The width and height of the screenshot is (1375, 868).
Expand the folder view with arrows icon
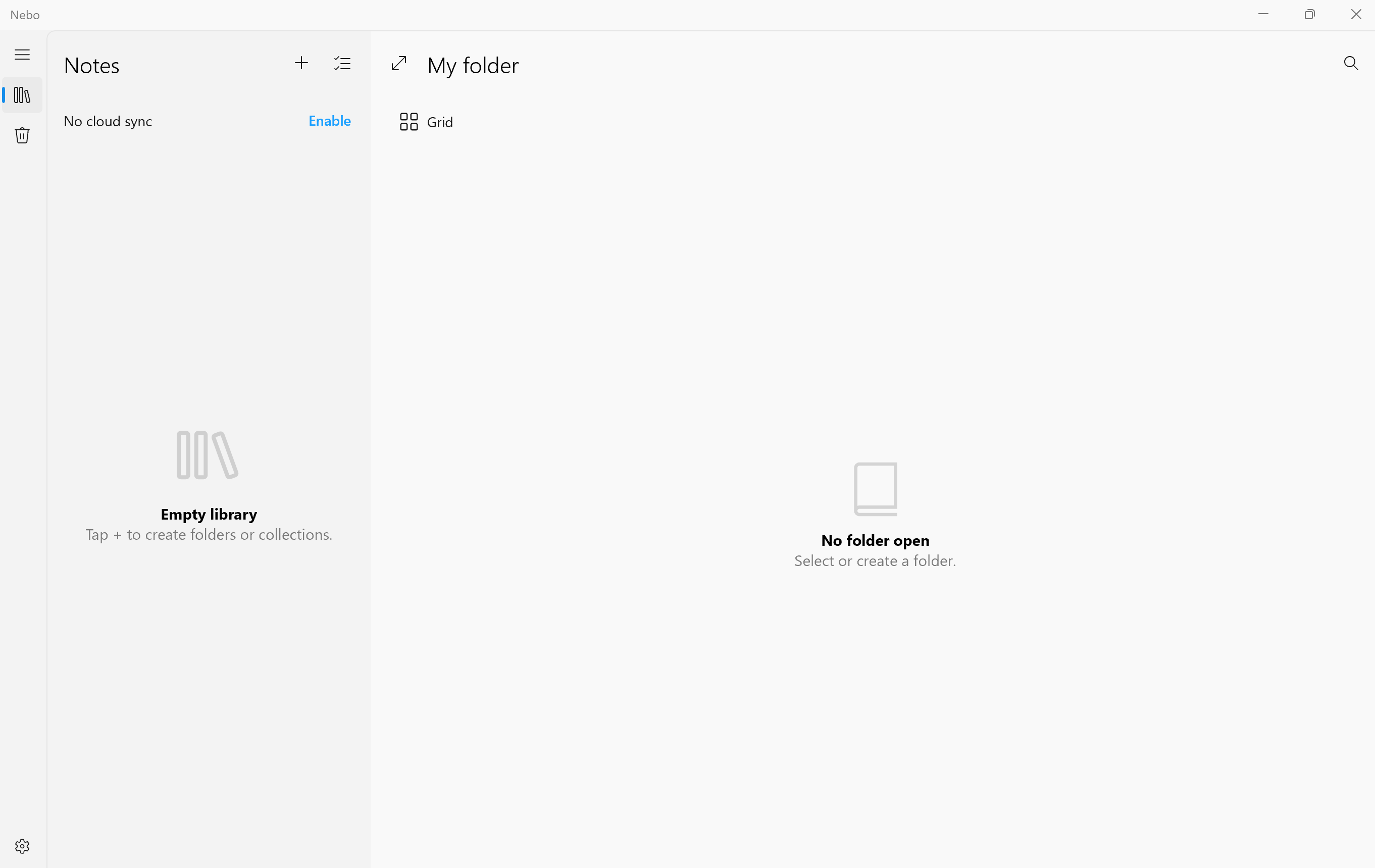399,64
